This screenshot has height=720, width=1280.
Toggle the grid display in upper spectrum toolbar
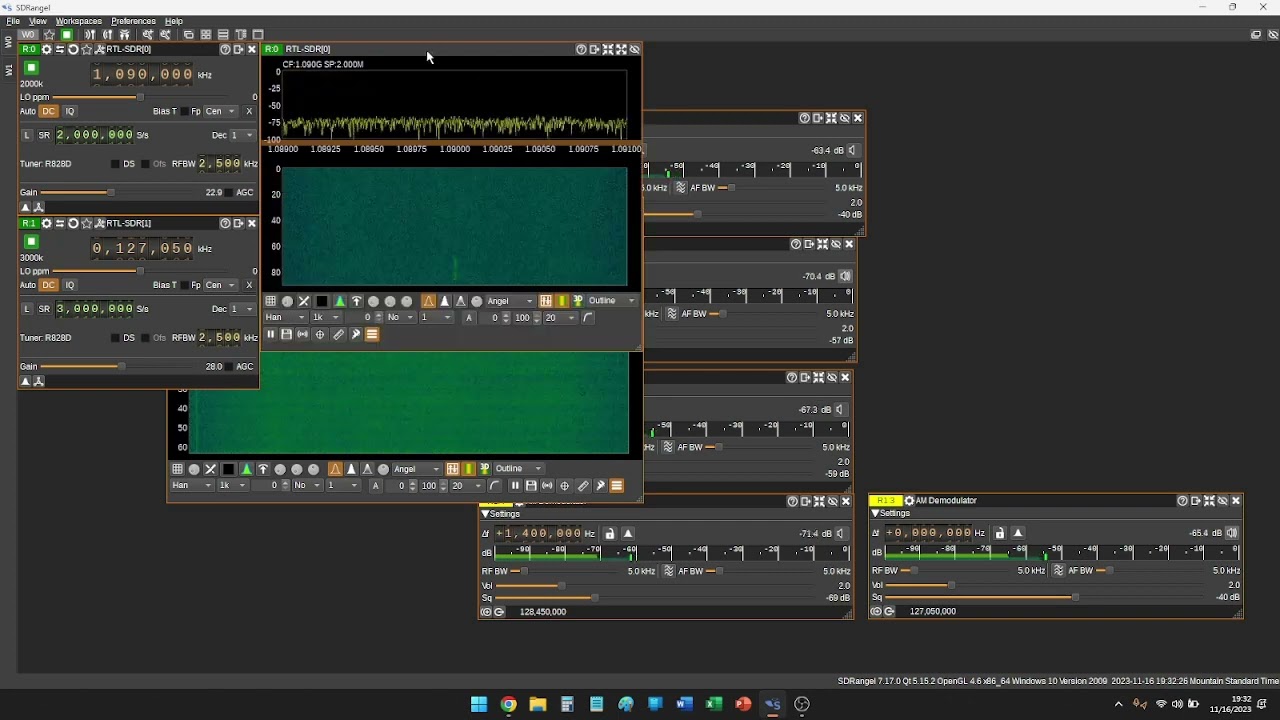pyautogui.click(x=271, y=301)
